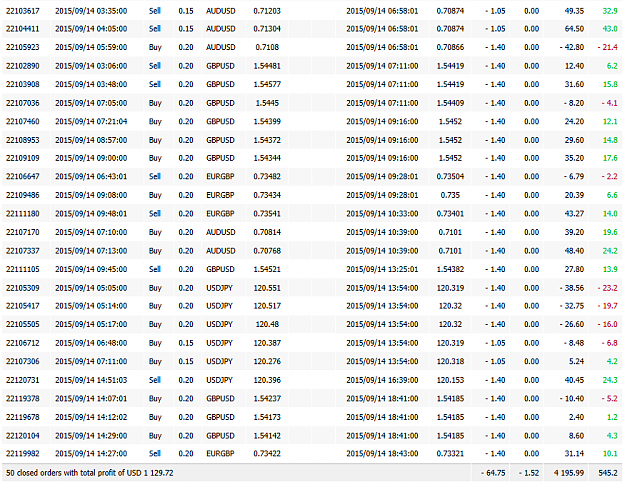This screenshot has height=487, width=625.
Task: Click order ticket 22119678
Action: [23, 417]
